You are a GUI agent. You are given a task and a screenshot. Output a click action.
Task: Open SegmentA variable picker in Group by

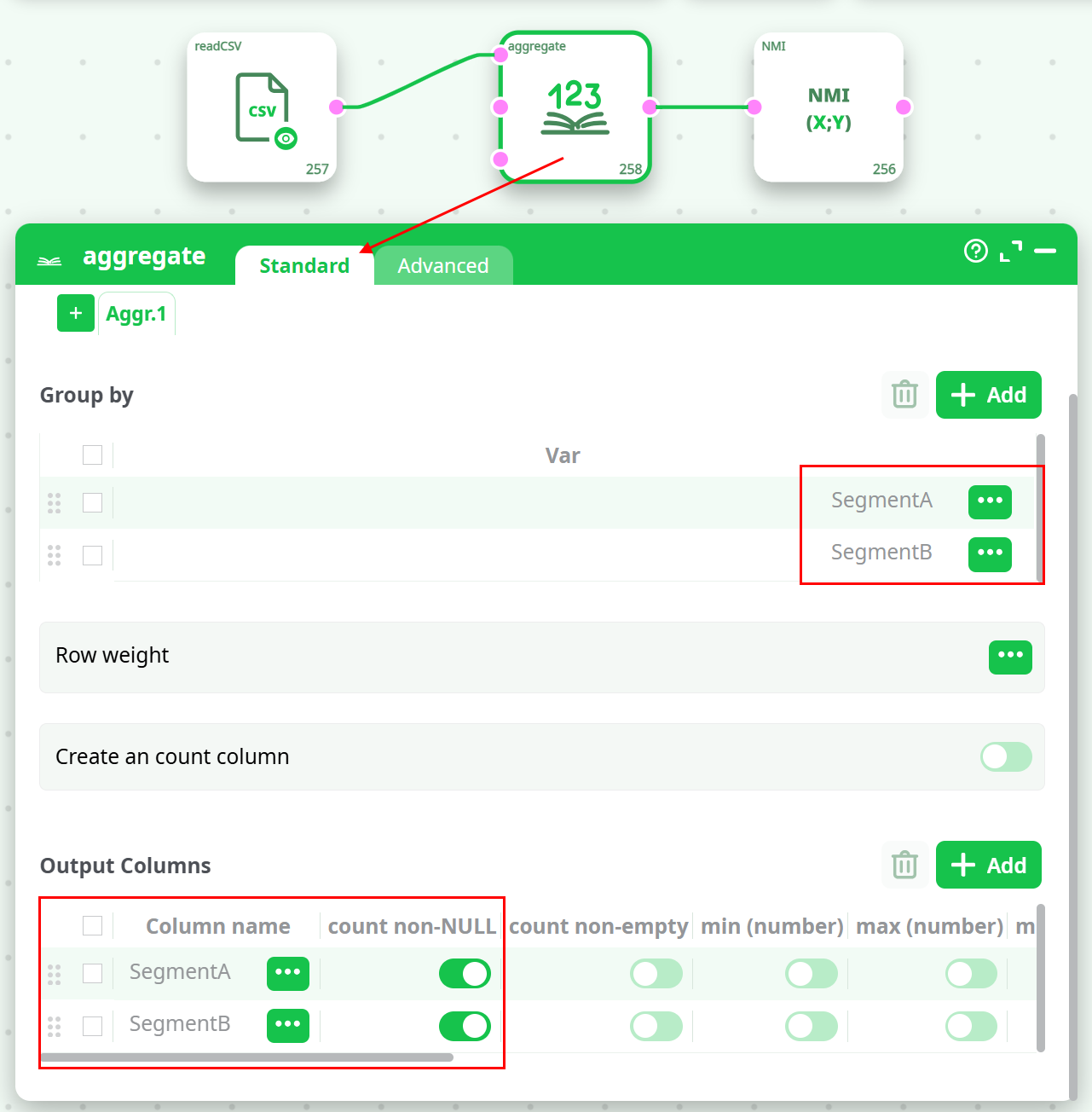pyautogui.click(x=990, y=501)
